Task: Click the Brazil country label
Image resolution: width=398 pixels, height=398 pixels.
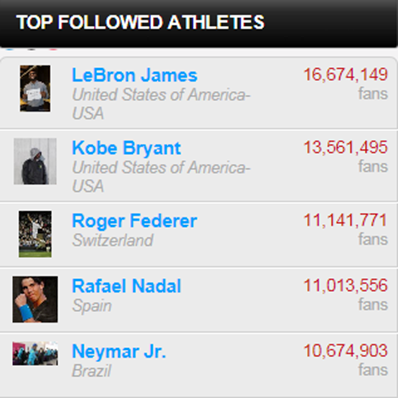Action: 91,371
